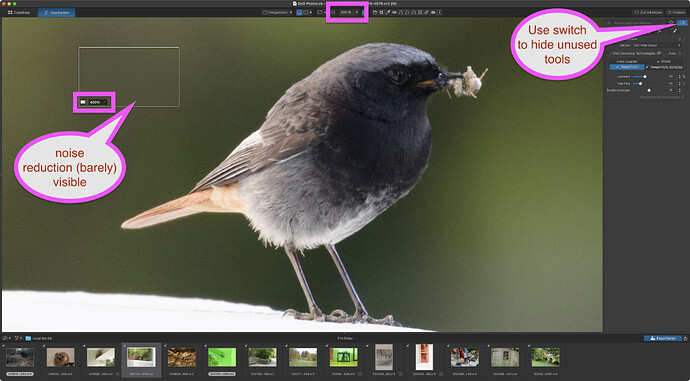Click the favorites star icon beside search field
Image resolution: width=690 pixels, height=381 pixels.
click(x=671, y=22)
